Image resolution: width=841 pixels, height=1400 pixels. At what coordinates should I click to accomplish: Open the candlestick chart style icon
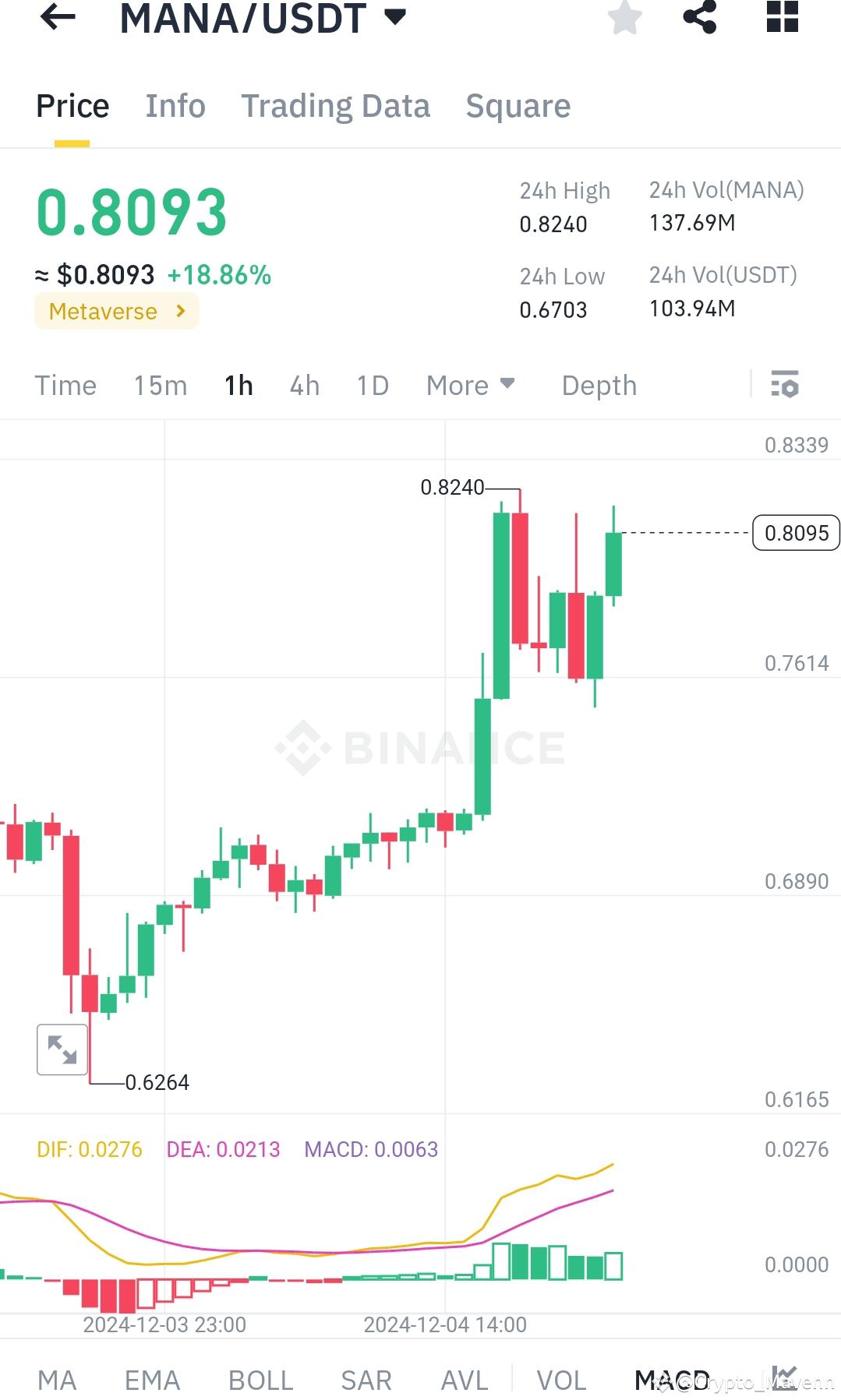[785, 1377]
